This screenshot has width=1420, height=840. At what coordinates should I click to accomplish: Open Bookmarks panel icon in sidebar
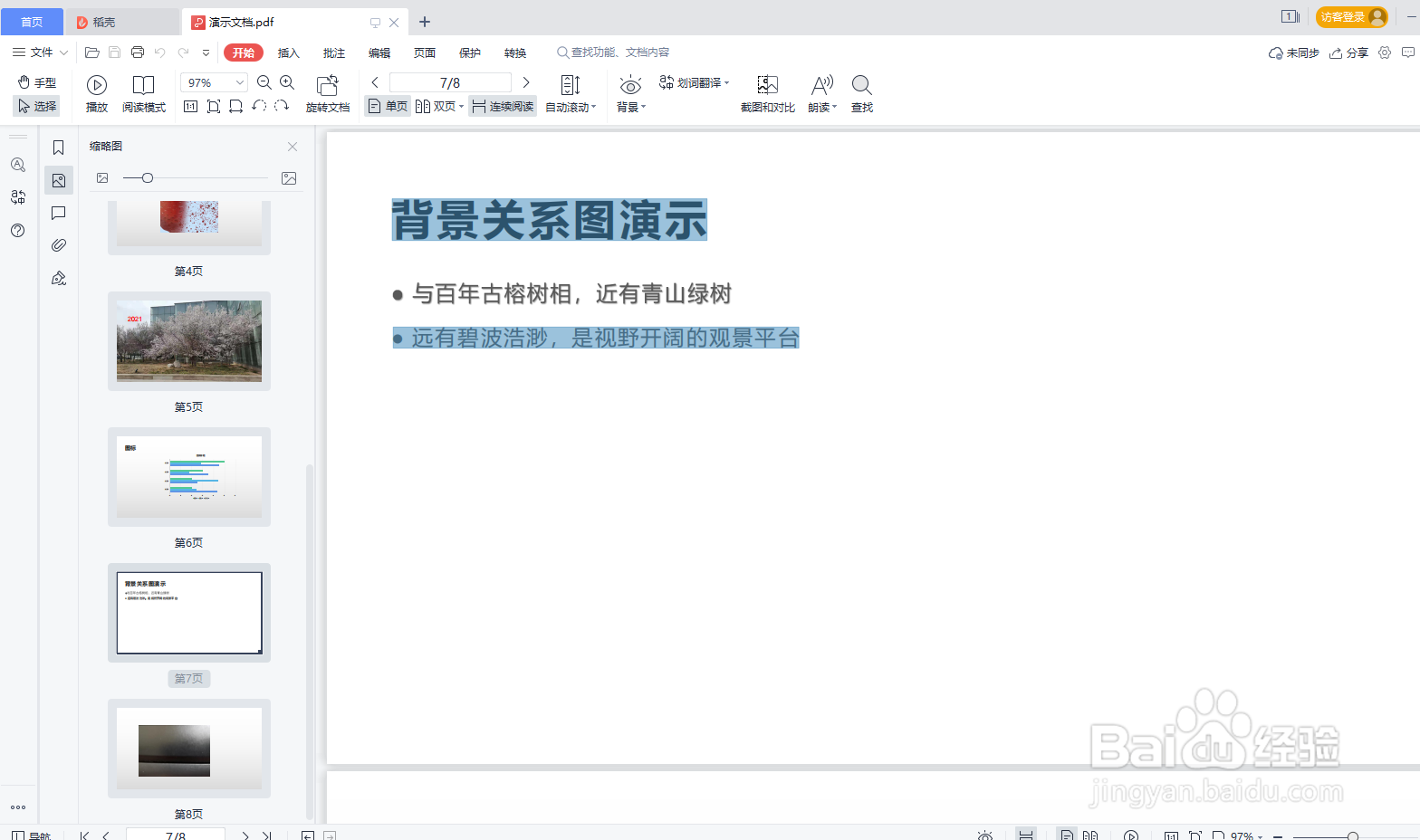tap(58, 148)
